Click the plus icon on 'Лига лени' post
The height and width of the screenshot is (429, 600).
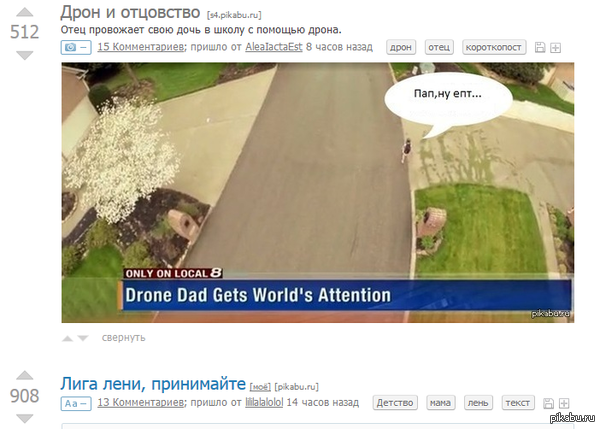tap(563, 404)
